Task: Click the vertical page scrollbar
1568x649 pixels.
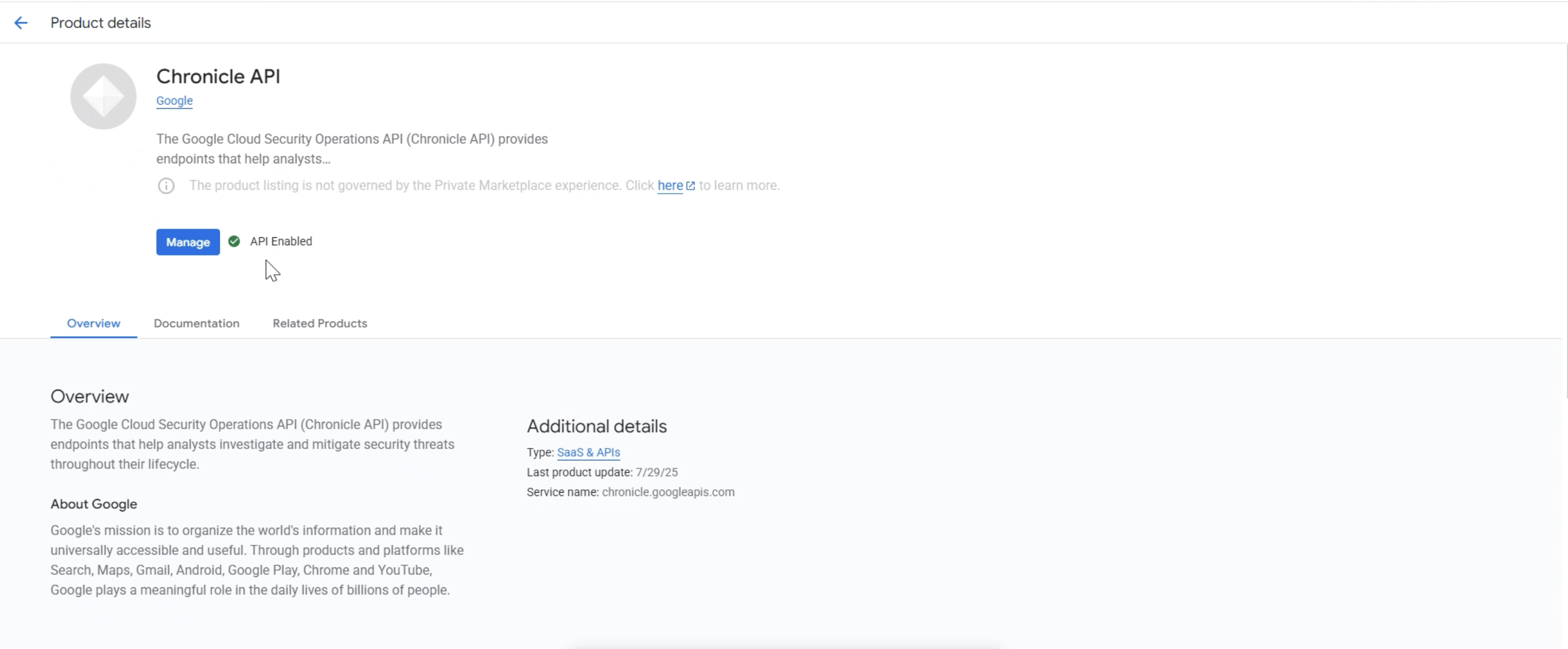Action: point(1565,219)
